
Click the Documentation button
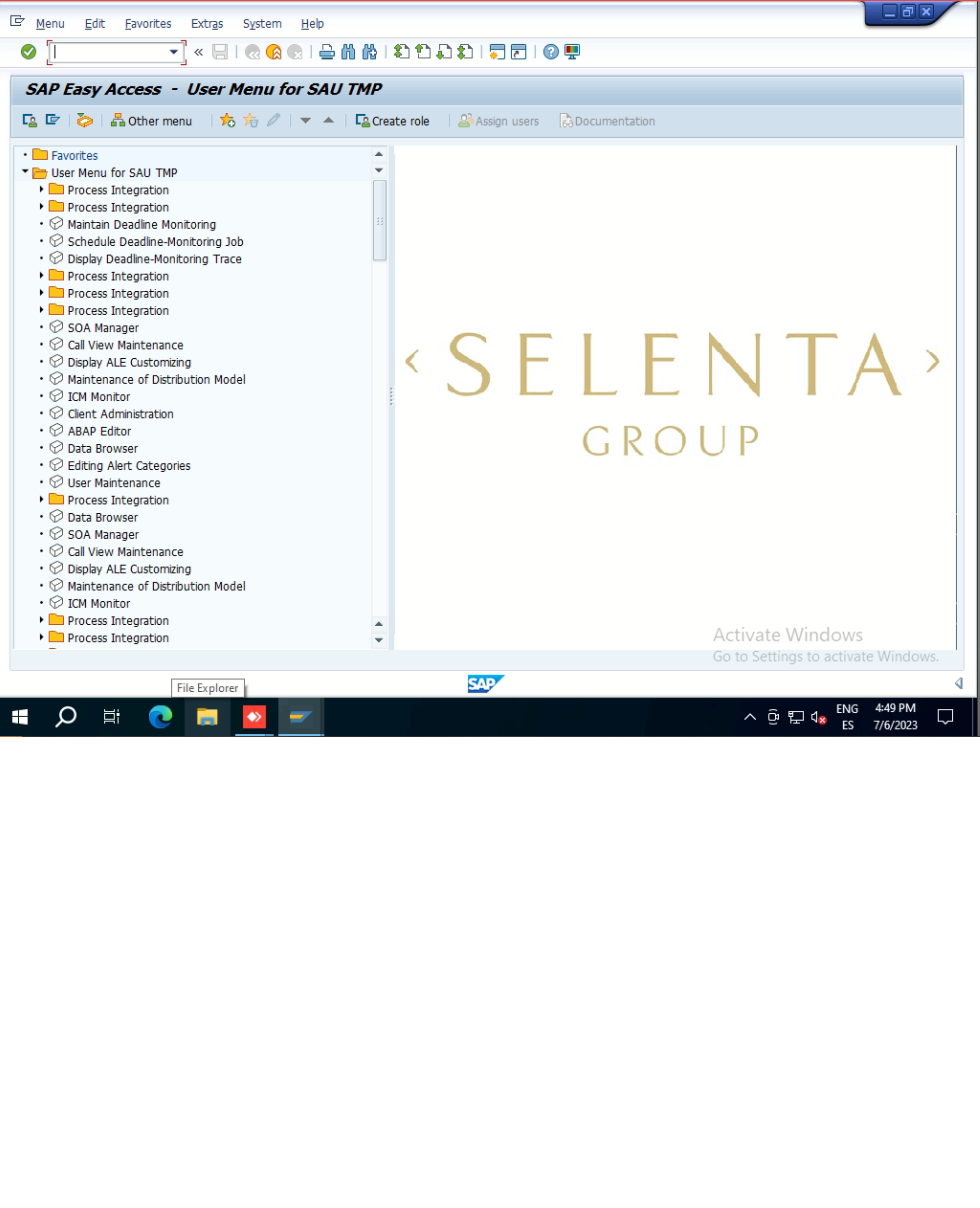tap(607, 121)
